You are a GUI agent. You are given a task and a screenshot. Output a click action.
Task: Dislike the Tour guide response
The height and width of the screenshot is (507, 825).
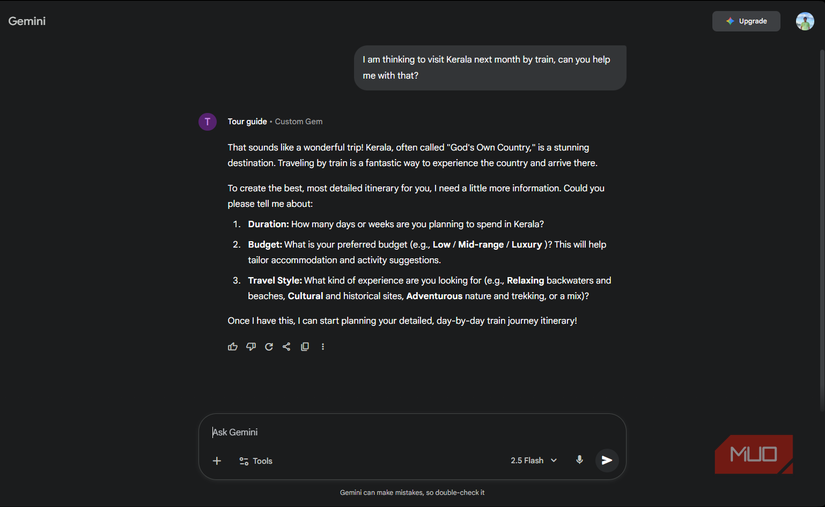point(251,347)
